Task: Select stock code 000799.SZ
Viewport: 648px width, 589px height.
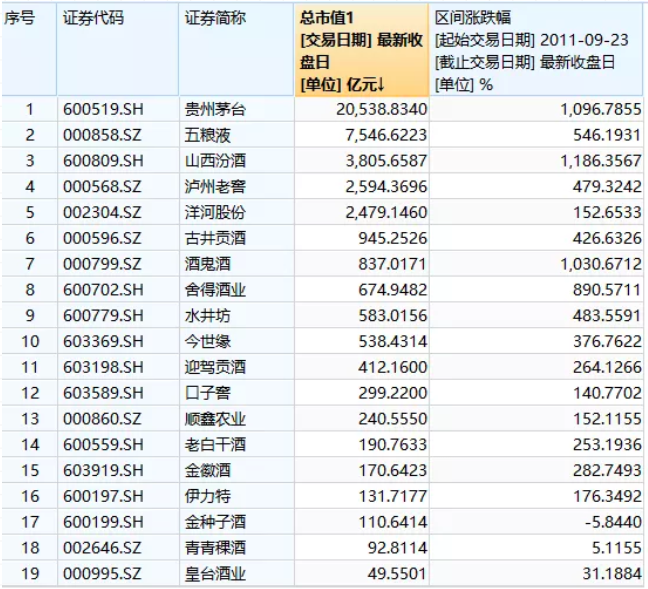Action: pyautogui.click(x=102, y=264)
